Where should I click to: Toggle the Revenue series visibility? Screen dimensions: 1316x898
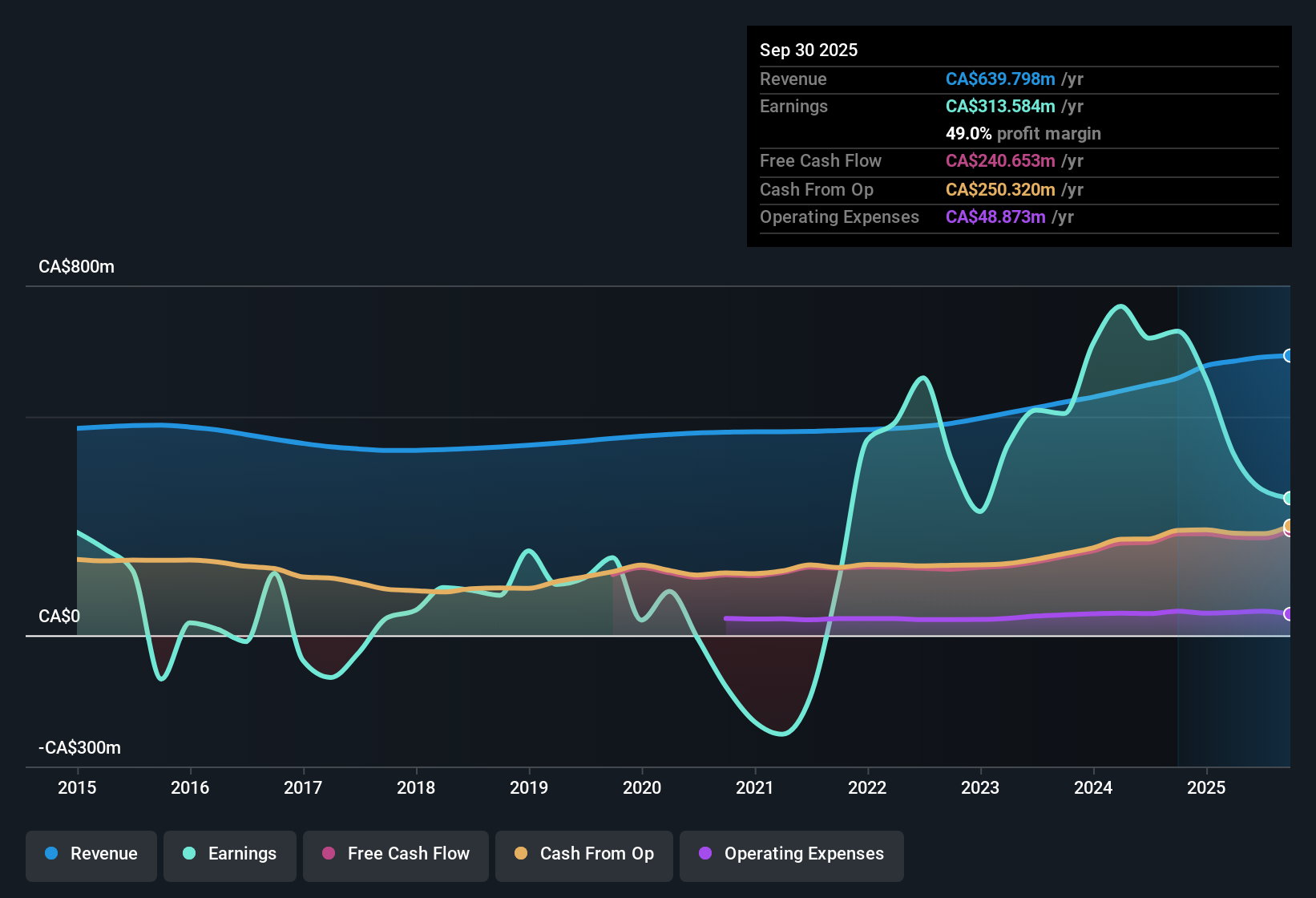(91, 854)
